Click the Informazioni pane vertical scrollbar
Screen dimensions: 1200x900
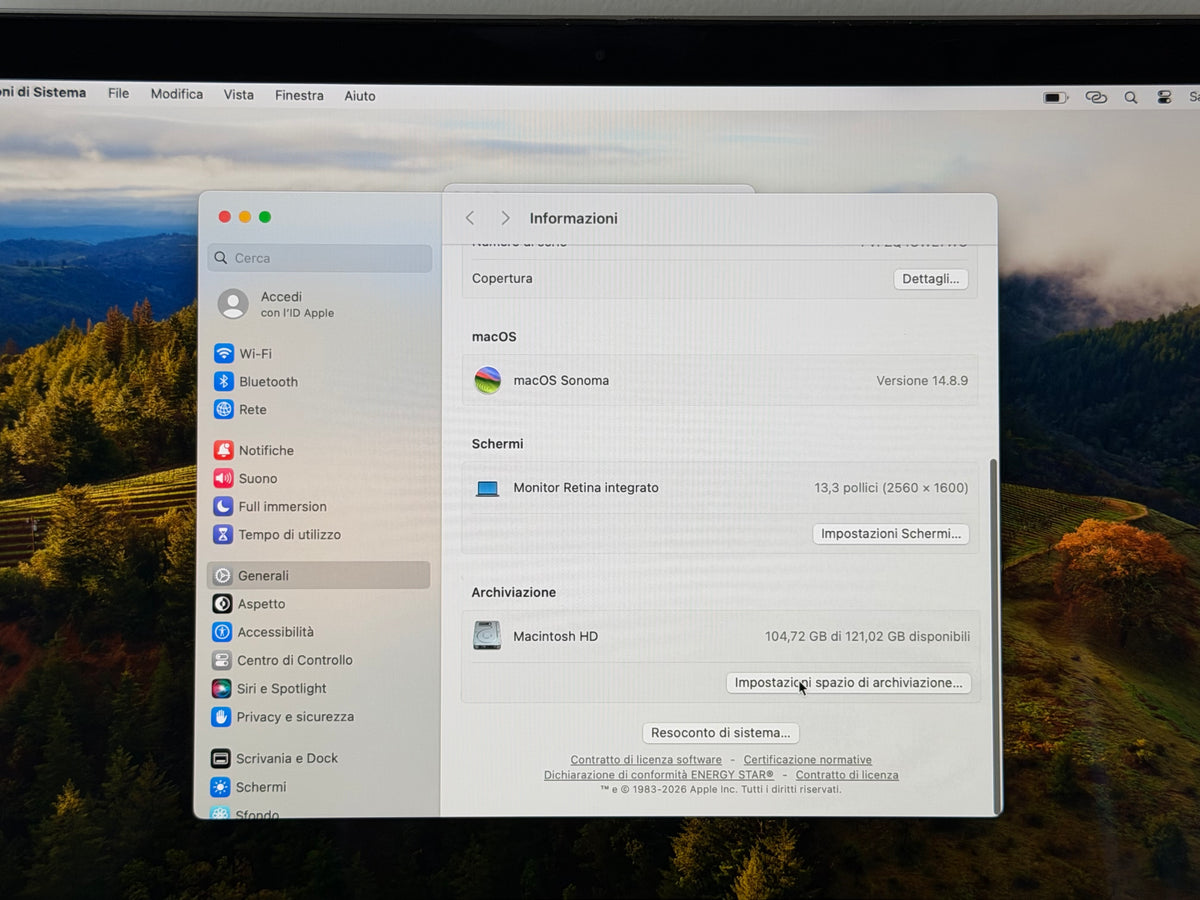pyautogui.click(x=993, y=635)
